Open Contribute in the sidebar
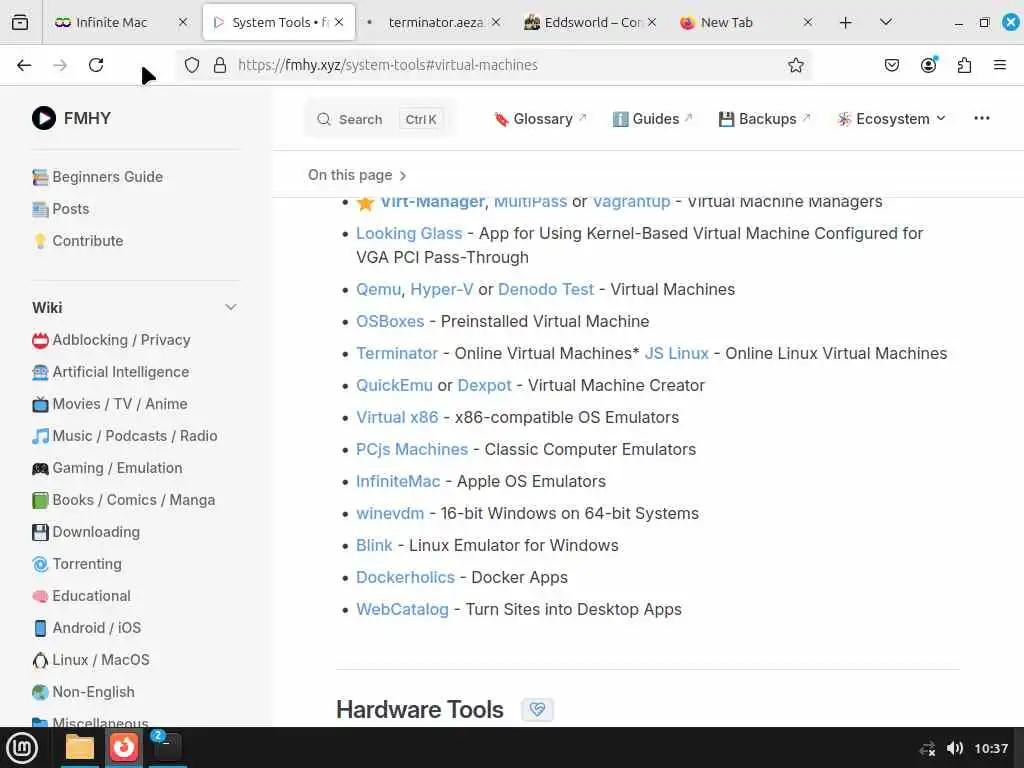This screenshot has height=768, width=1024. tap(78, 241)
